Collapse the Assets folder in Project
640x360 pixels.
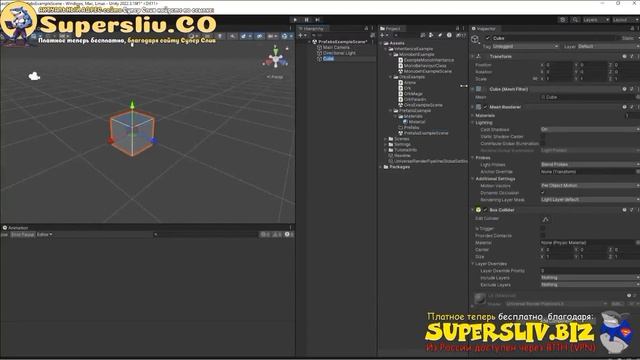coord(380,43)
